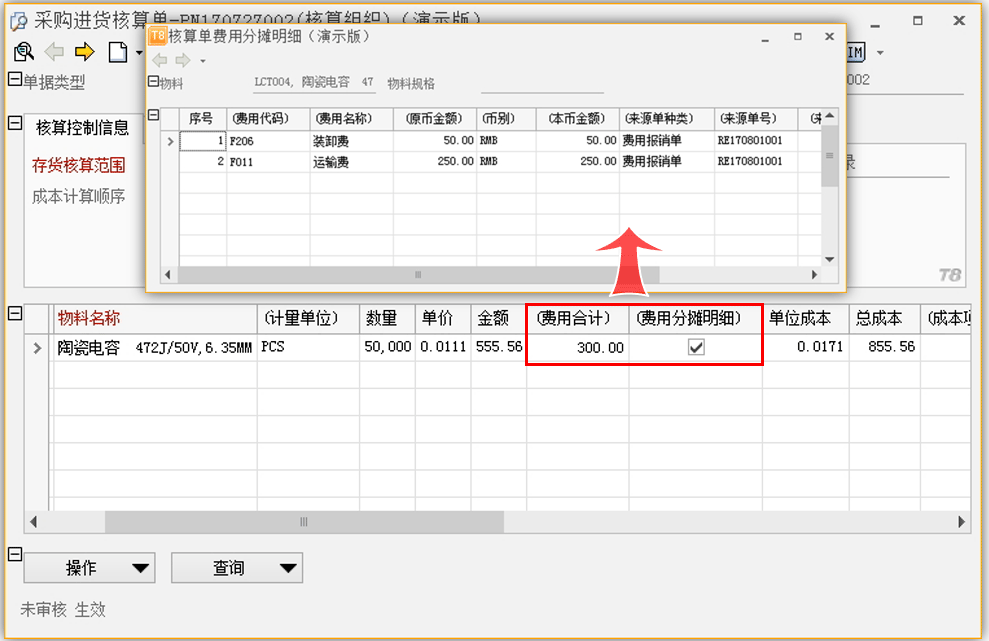The height and width of the screenshot is (641, 989).
Task: Select the 核算控制信息 tab
Action: [x=82, y=128]
